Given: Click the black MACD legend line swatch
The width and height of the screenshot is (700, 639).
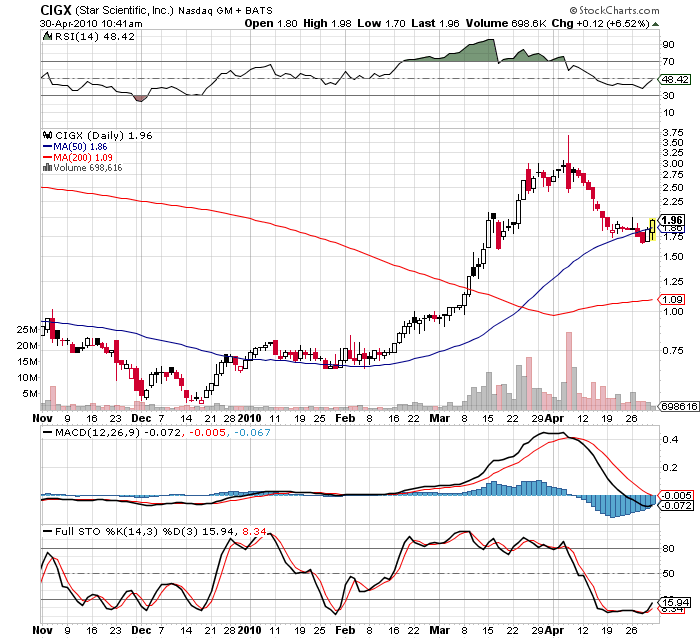Looking at the screenshot, I should pos(47,432).
